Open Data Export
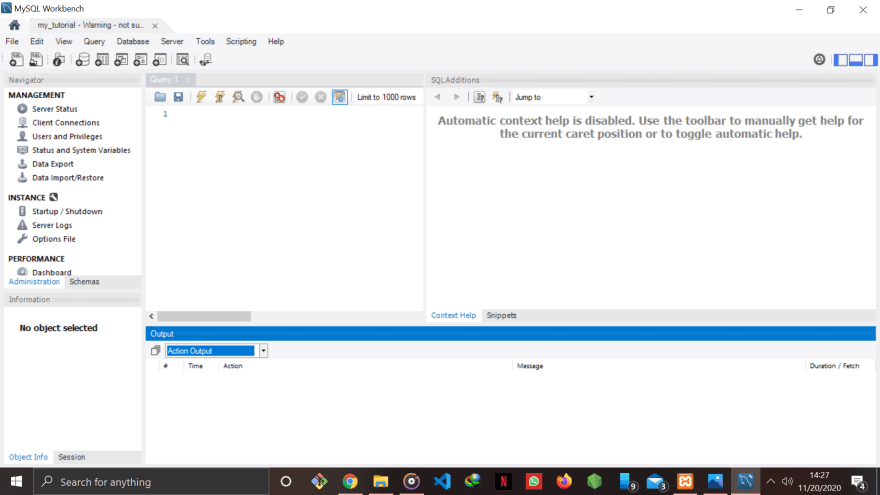880x495 pixels. [53, 164]
